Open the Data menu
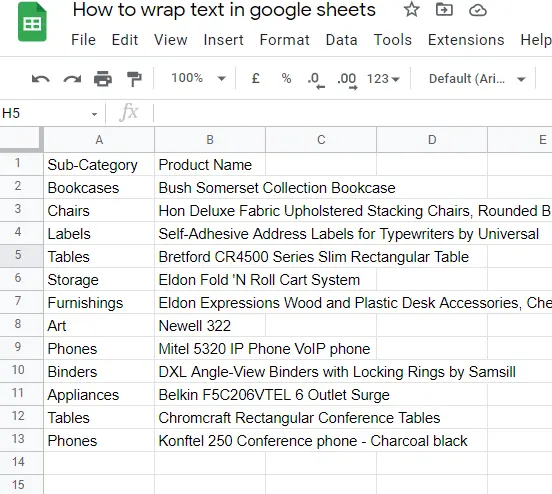The image size is (552, 494). 341,40
